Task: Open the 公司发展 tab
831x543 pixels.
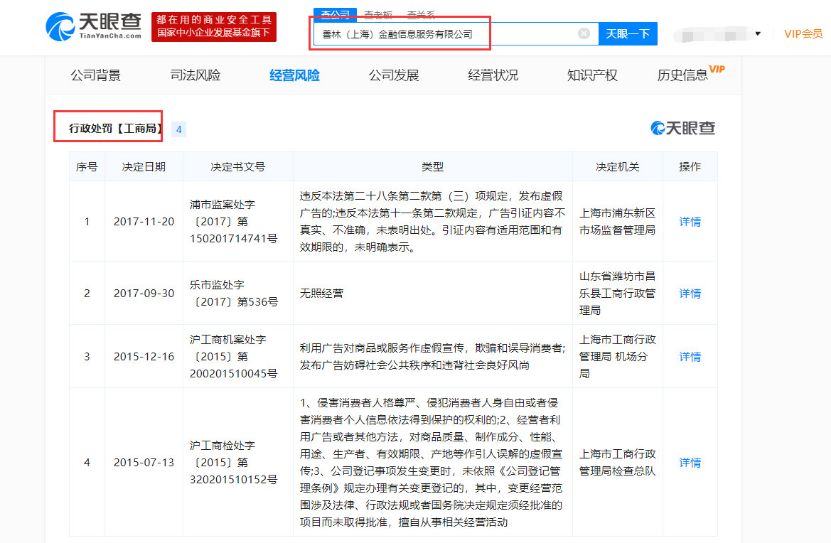Action: click(394, 75)
